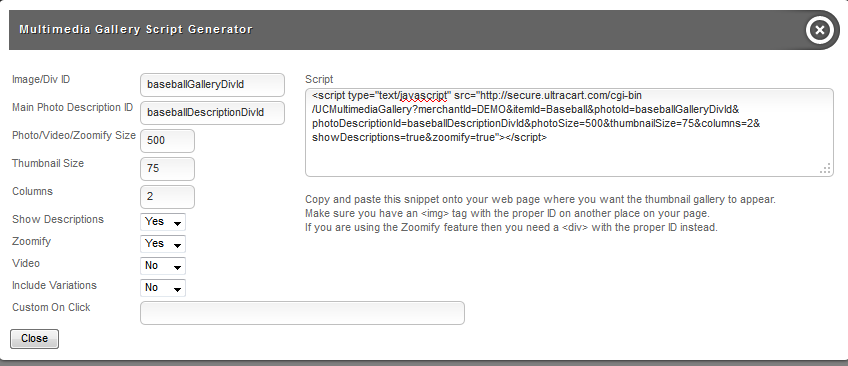Click the Include Variations label
This screenshot has width=848, height=366.
tap(54, 285)
